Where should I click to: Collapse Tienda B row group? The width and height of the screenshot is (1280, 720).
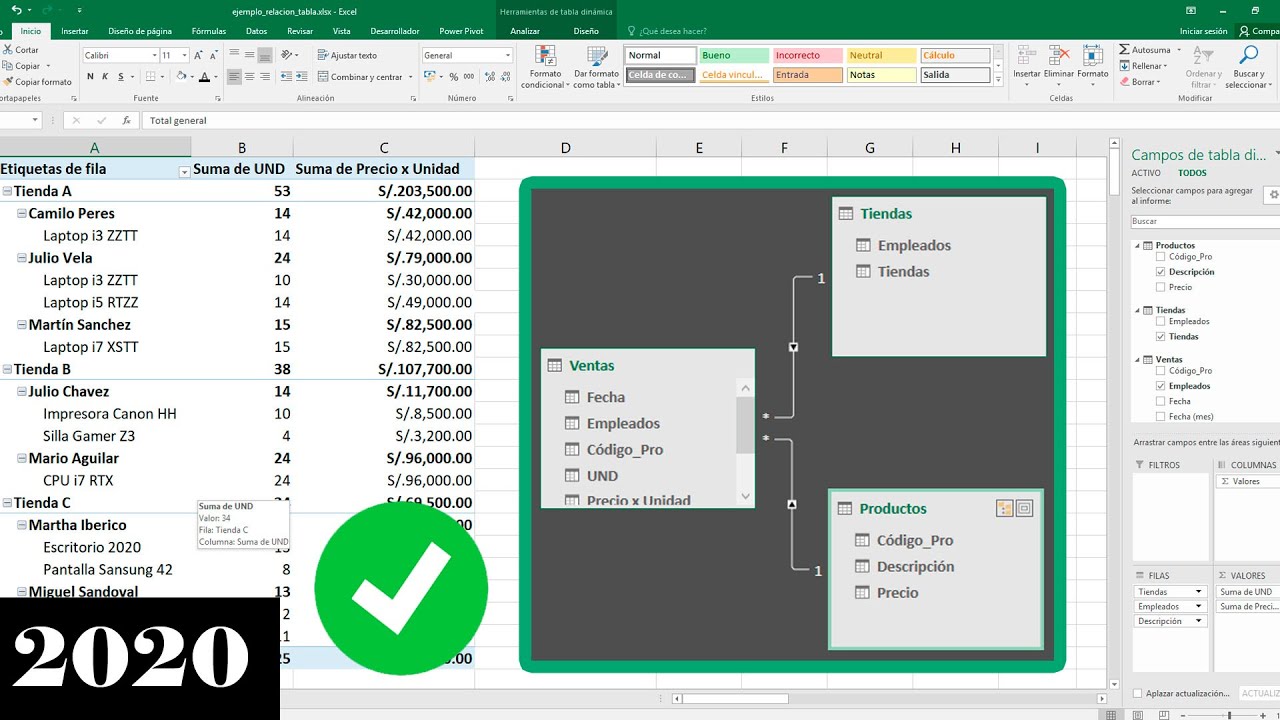pyautogui.click(x=7, y=369)
